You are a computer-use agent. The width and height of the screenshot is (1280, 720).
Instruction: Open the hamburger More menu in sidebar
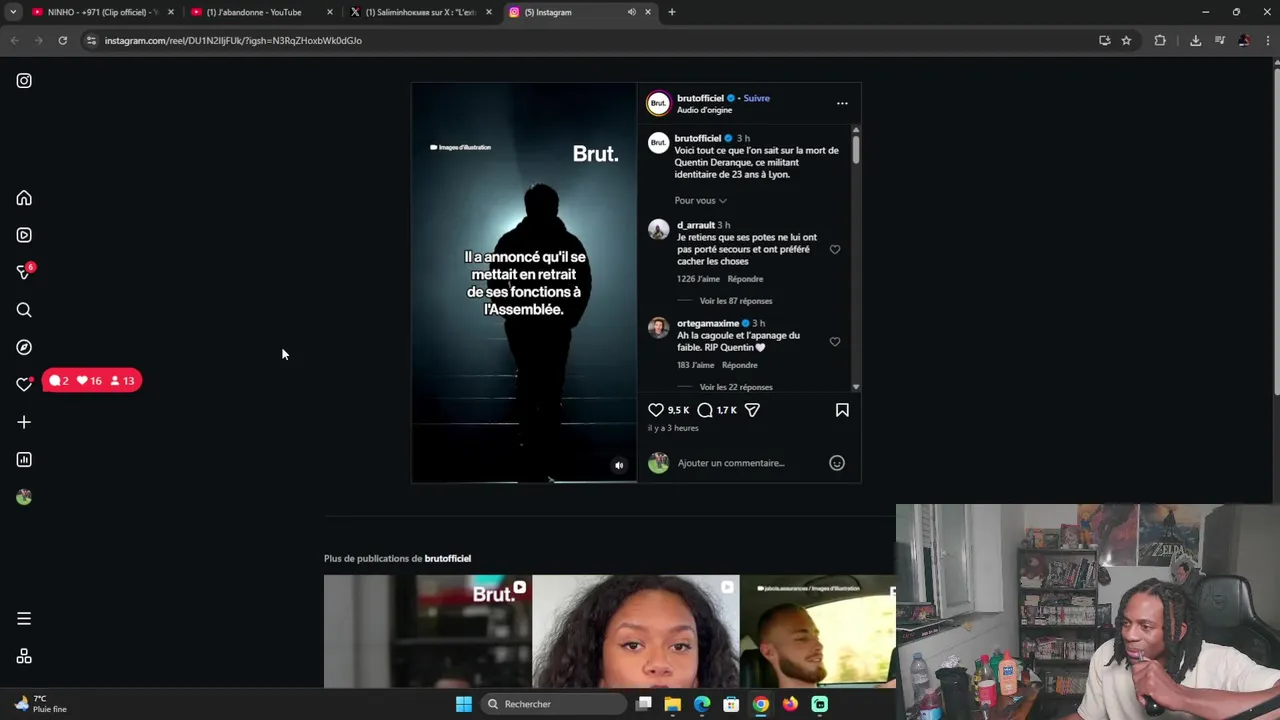click(x=24, y=619)
